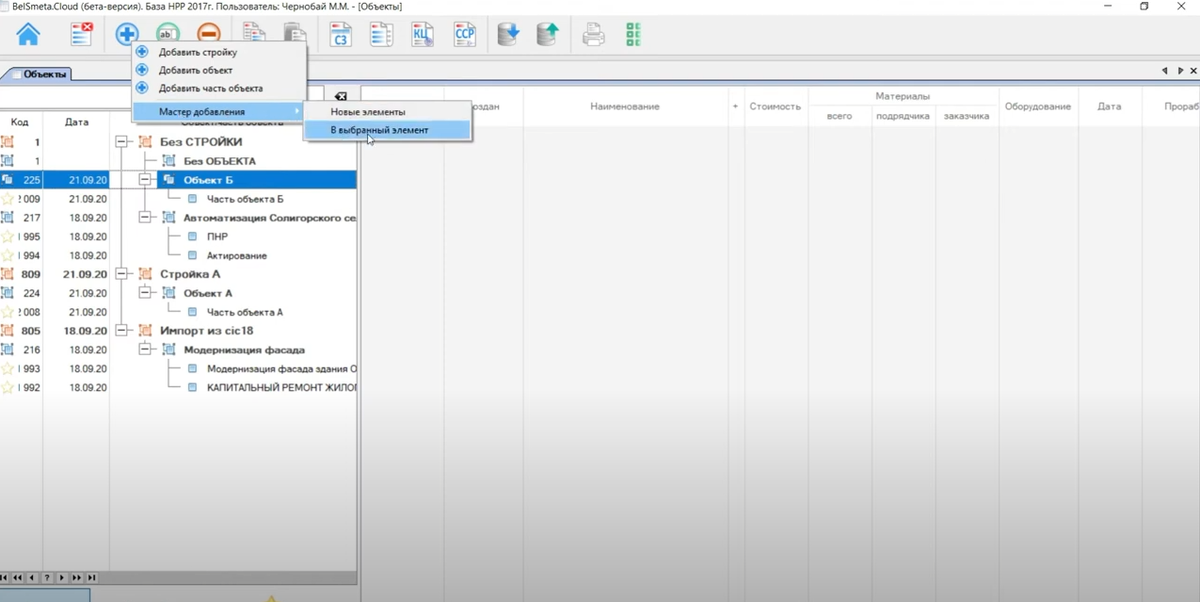
Task: Select 'Часть объекта Б' tree item
Action: point(245,199)
